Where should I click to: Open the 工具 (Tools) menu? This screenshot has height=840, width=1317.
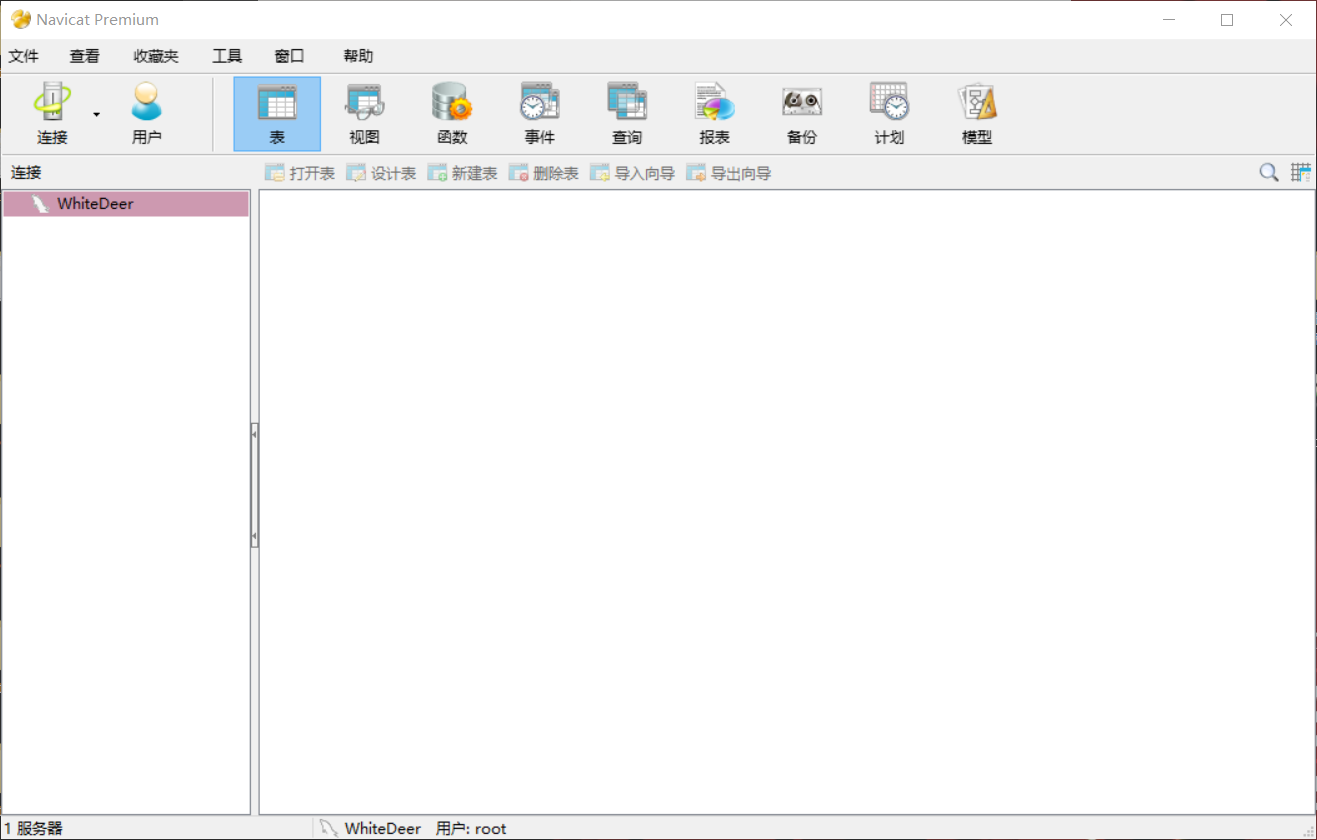(227, 56)
